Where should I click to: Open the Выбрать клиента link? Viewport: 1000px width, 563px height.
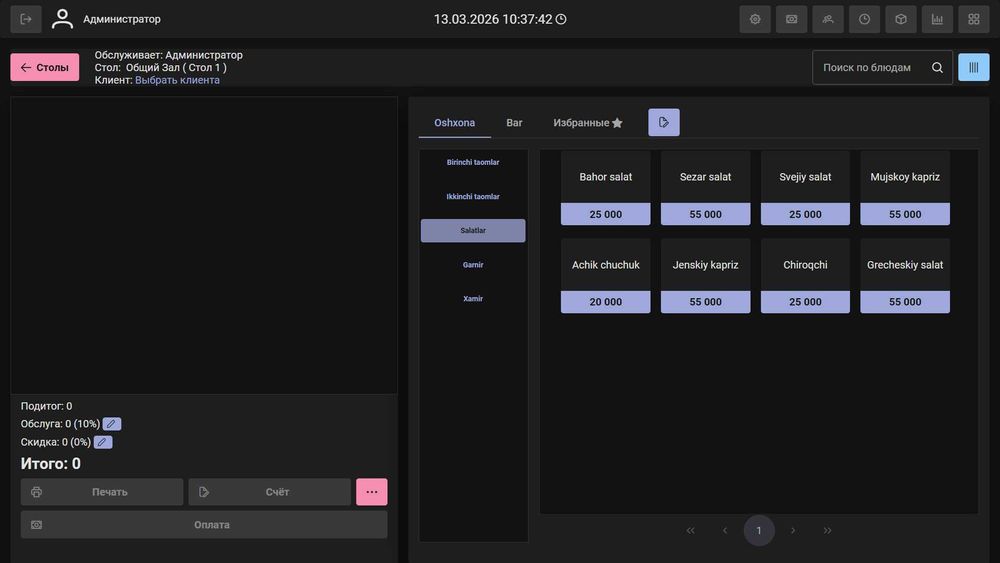pos(177,80)
